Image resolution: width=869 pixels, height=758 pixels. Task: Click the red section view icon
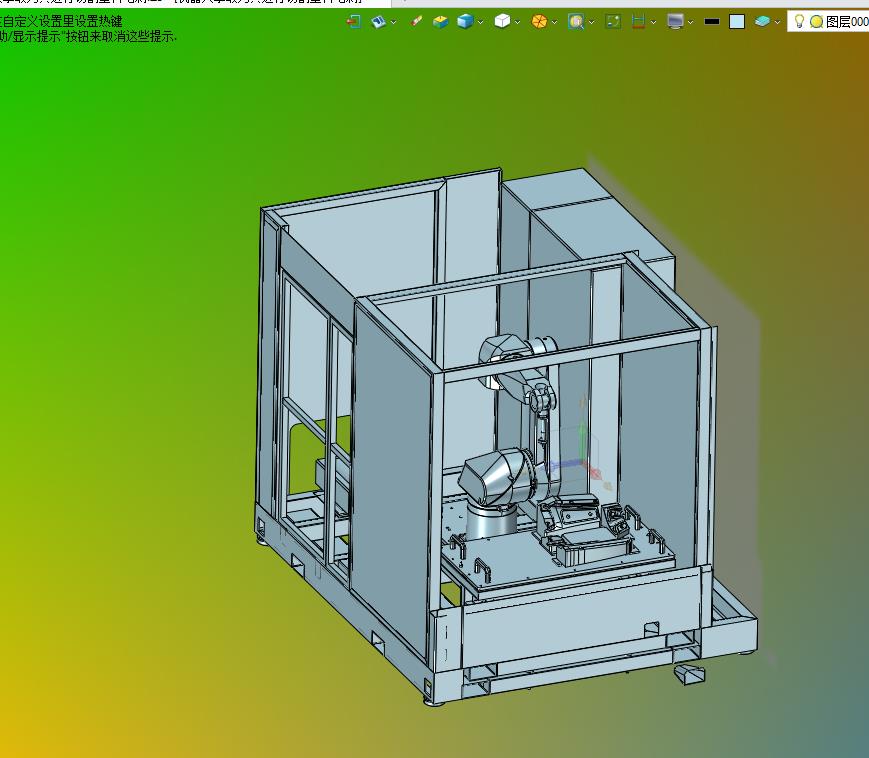638,21
